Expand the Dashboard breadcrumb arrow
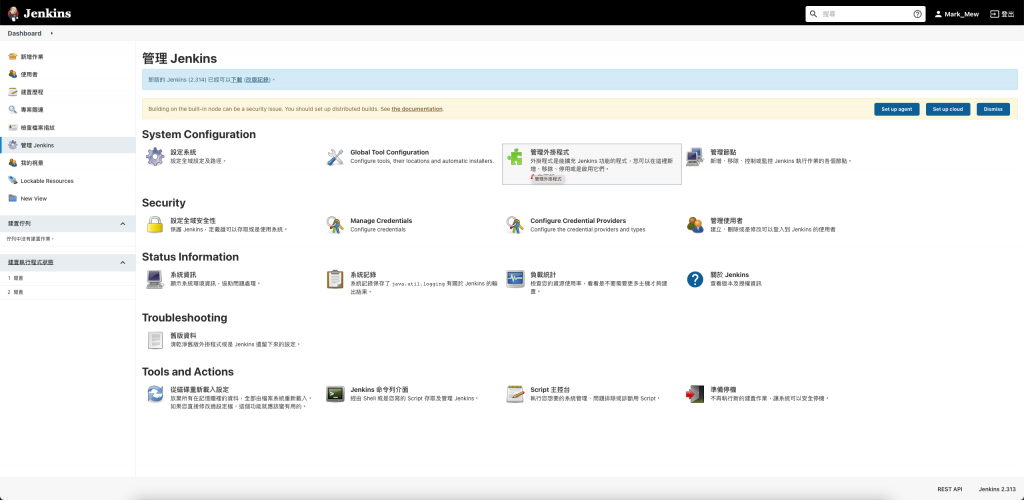1024x500 pixels. [52, 33]
